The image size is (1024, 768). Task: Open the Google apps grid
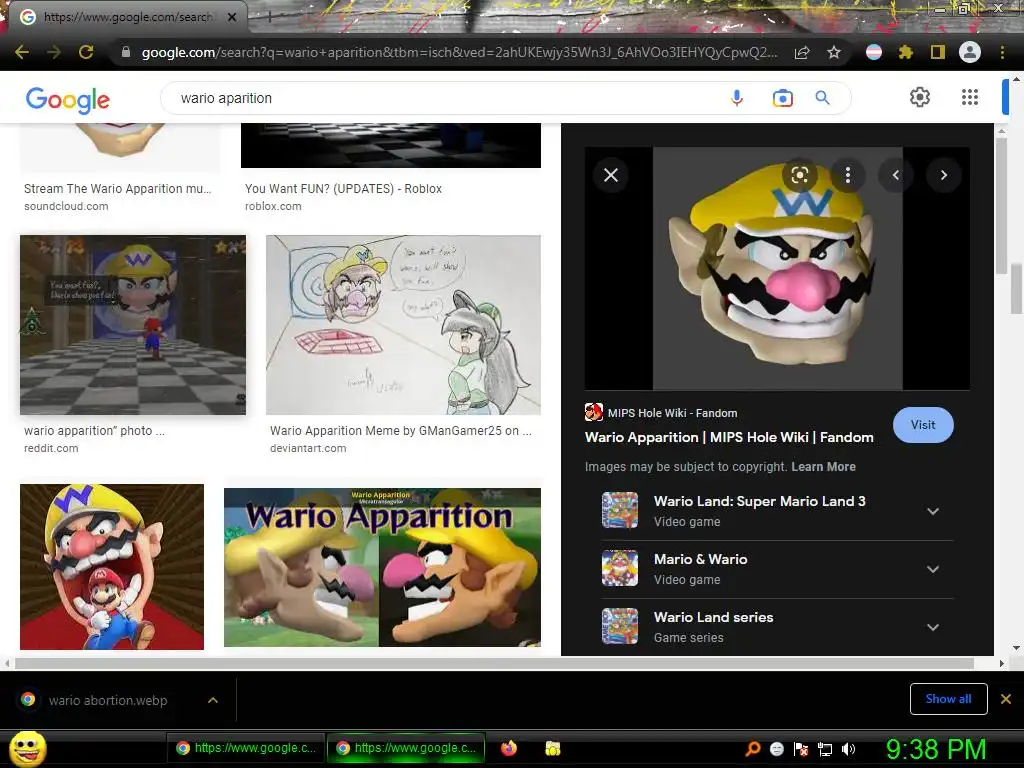[x=970, y=97]
